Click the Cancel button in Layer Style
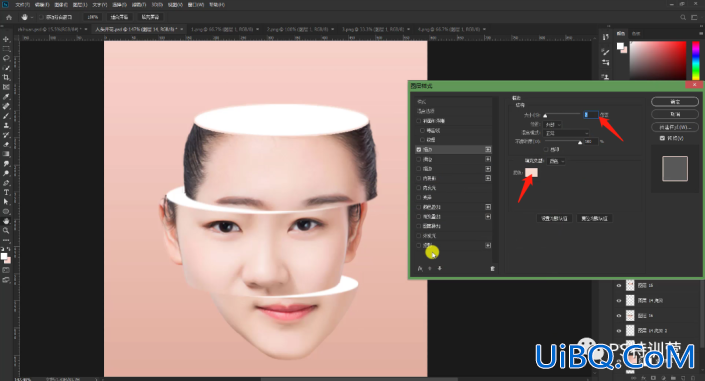The width and height of the screenshot is (705, 381). (675, 114)
